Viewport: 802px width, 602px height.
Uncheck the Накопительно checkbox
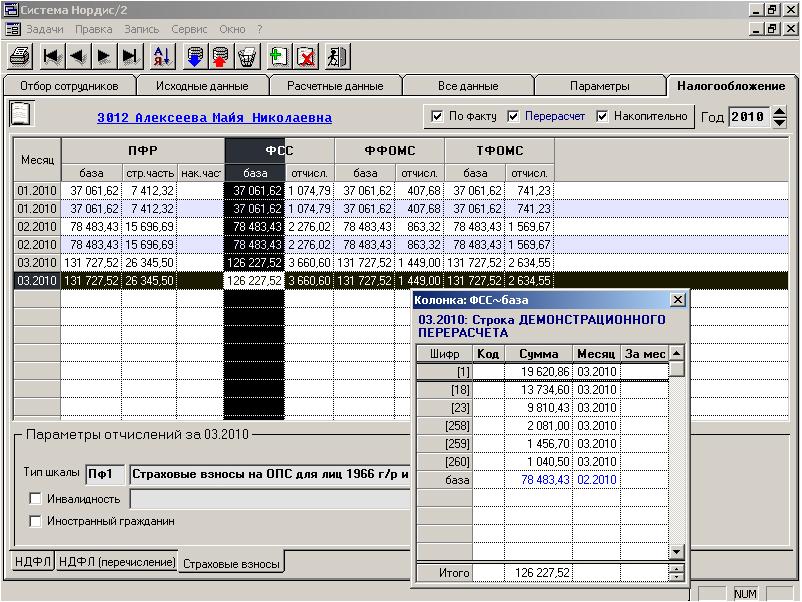[x=602, y=117]
